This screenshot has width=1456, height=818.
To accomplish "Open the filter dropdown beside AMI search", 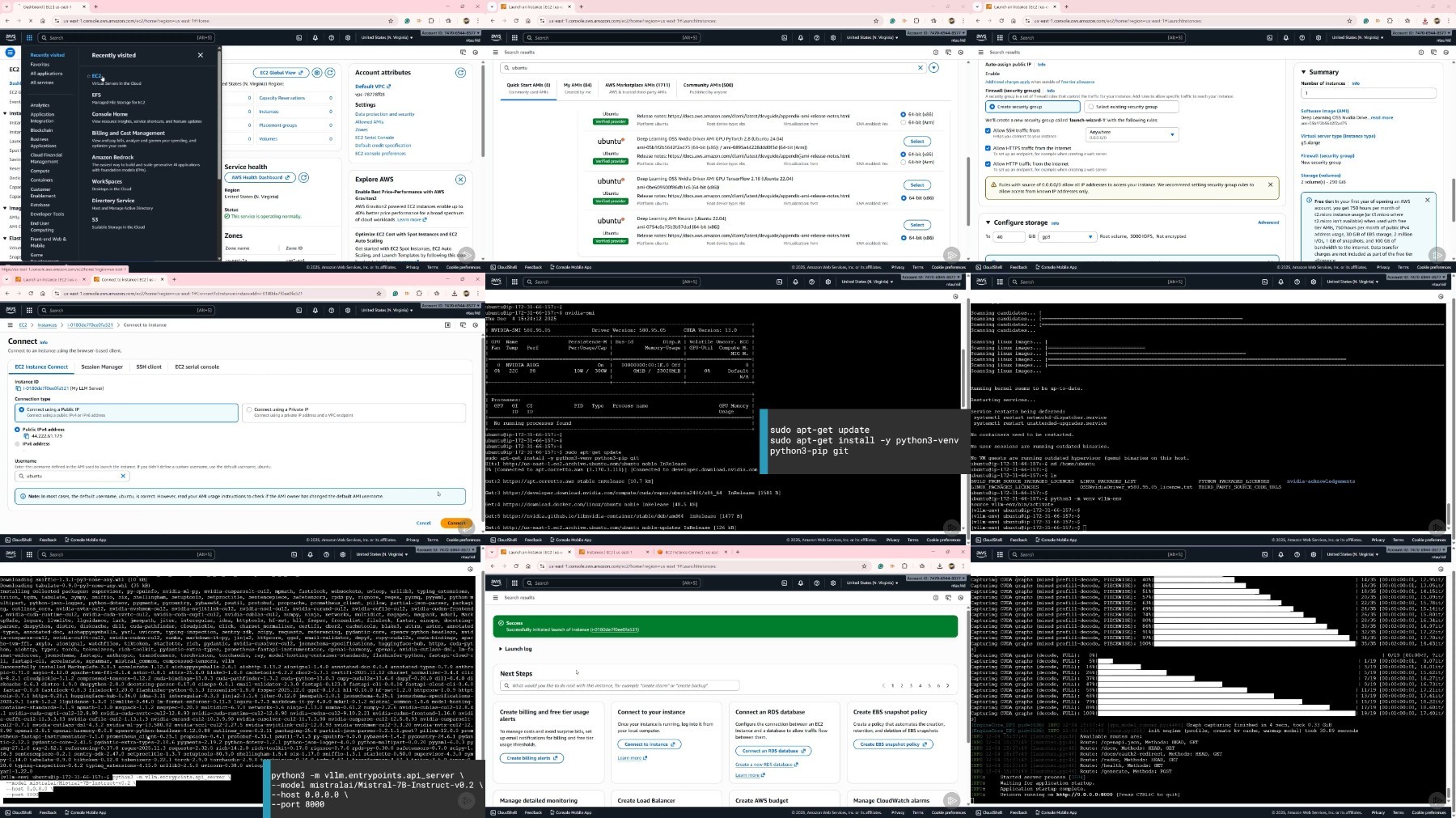I will 933,68.
